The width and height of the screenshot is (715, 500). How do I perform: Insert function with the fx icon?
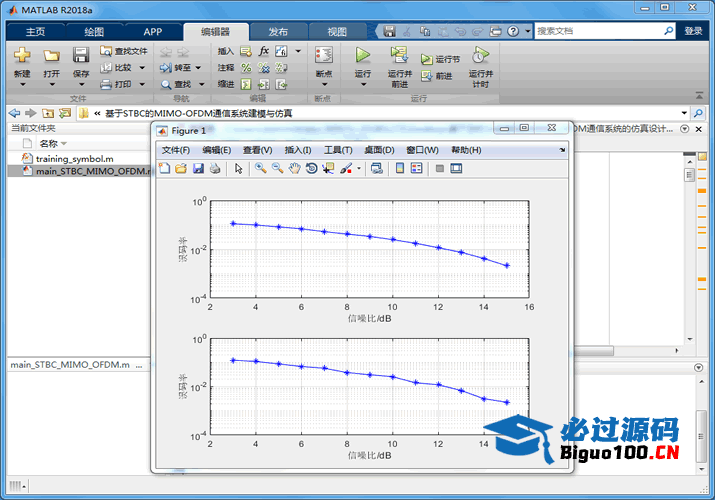click(264, 51)
